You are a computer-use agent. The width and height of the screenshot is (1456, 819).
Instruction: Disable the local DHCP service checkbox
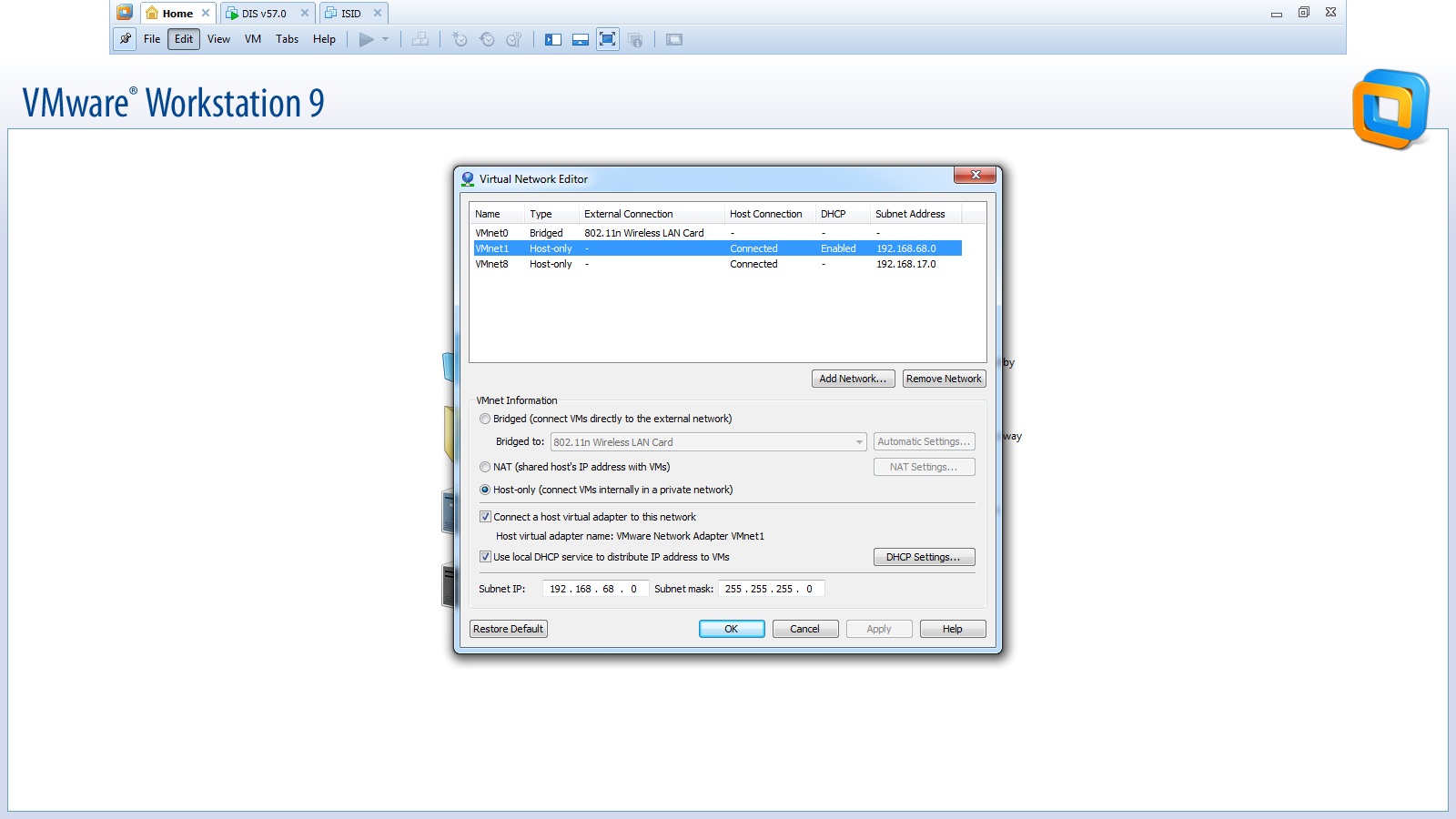coord(485,557)
